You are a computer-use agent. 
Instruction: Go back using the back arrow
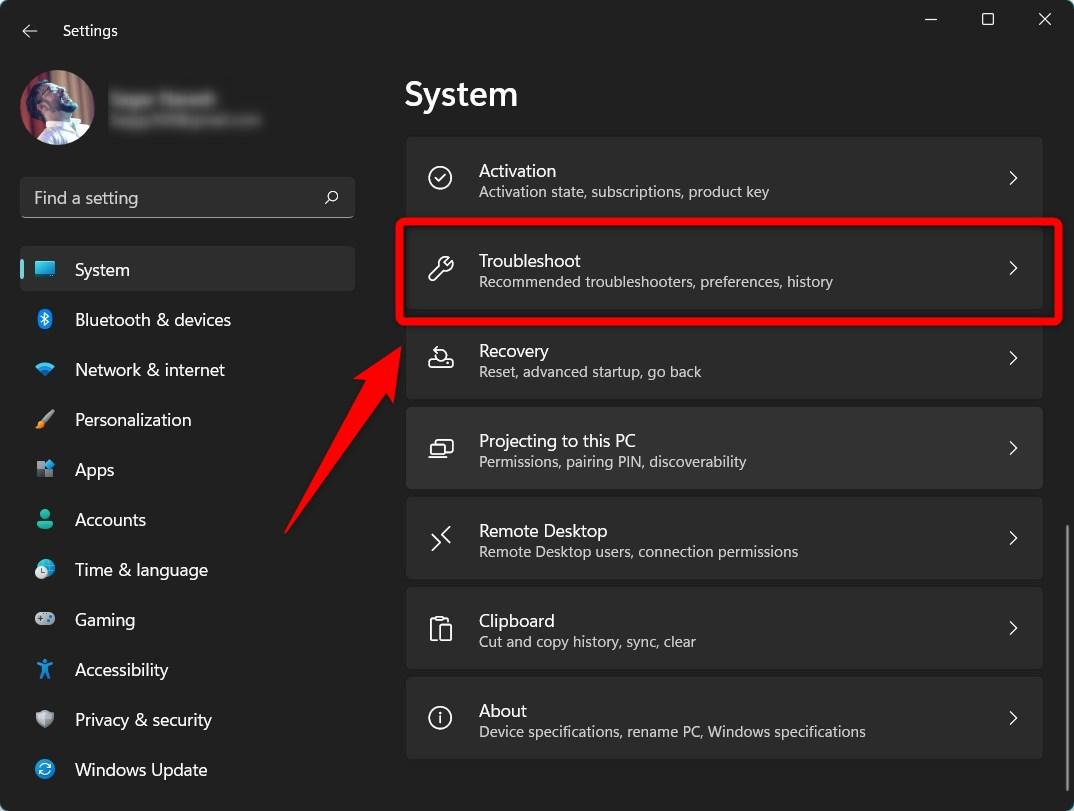coord(29,31)
